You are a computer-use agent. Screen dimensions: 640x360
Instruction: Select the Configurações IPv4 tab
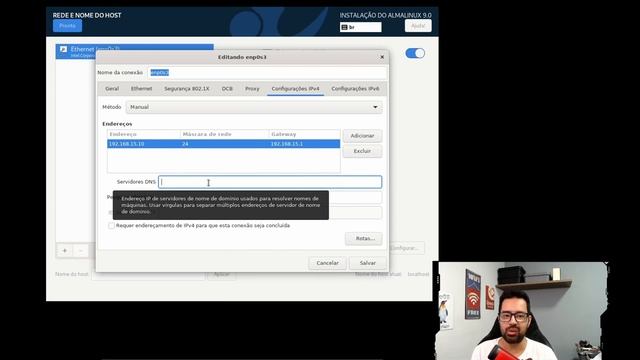[x=296, y=89]
